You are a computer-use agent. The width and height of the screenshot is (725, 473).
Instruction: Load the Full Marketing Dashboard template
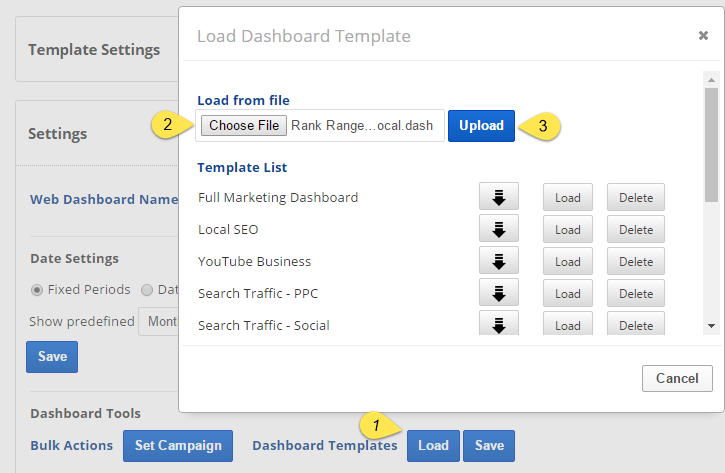tap(568, 197)
